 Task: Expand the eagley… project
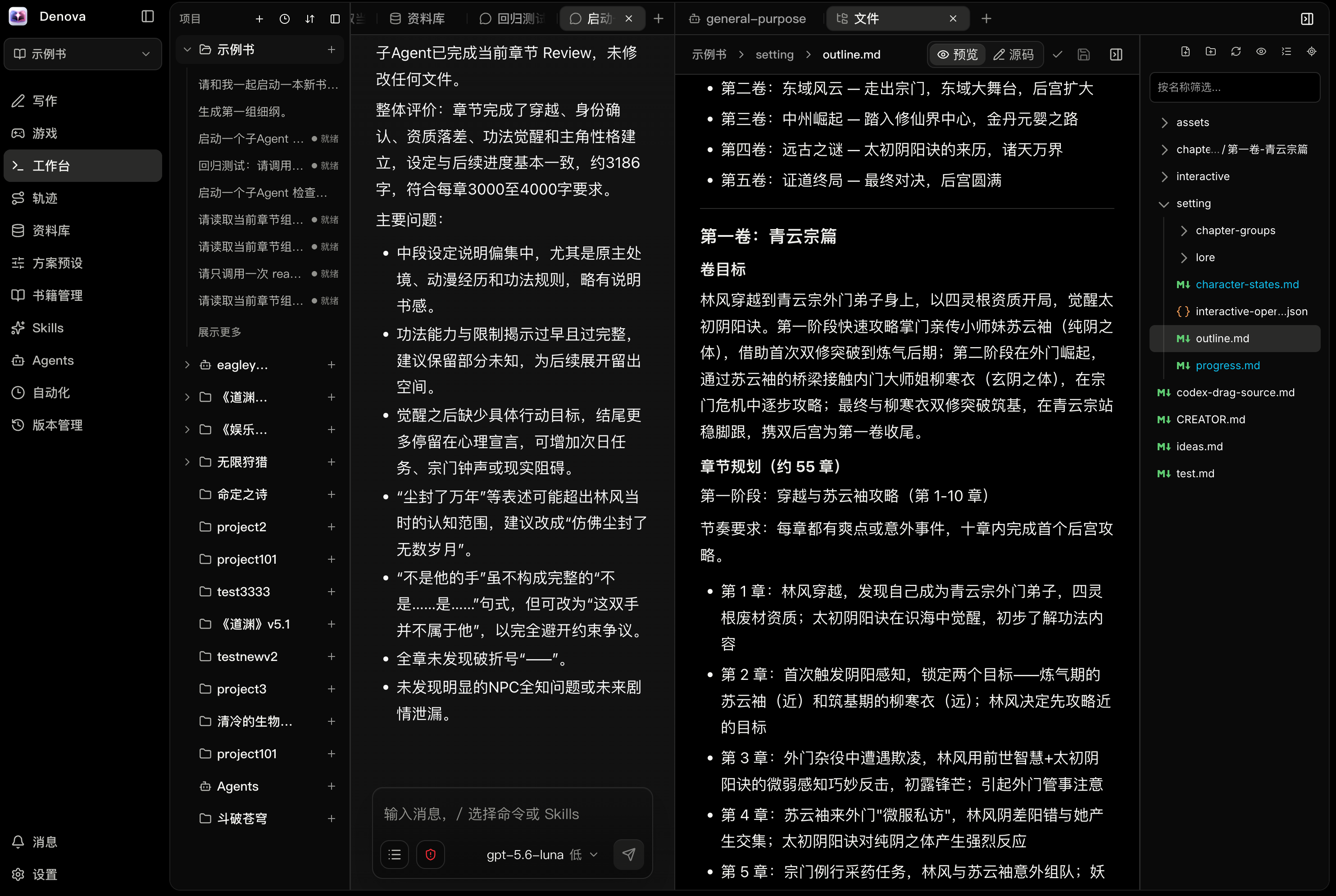click(187, 365)
